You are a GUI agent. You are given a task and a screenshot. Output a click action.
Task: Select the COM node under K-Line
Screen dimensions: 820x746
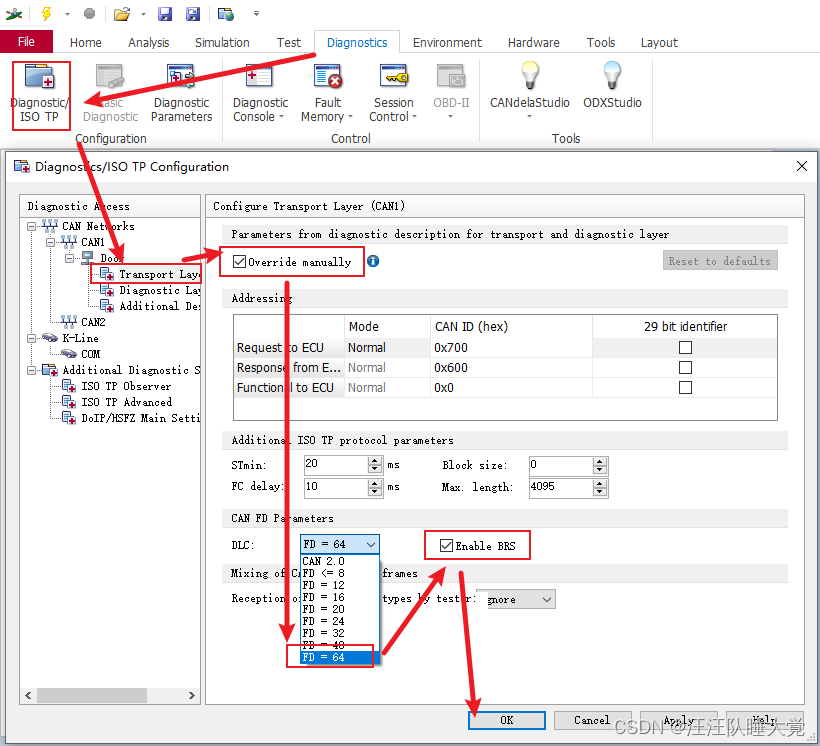click(x=81, y=354)
